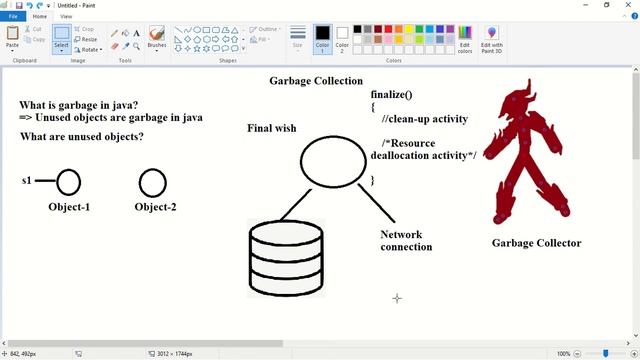Choose the Left arrow shape

click(x=225, y=39)
